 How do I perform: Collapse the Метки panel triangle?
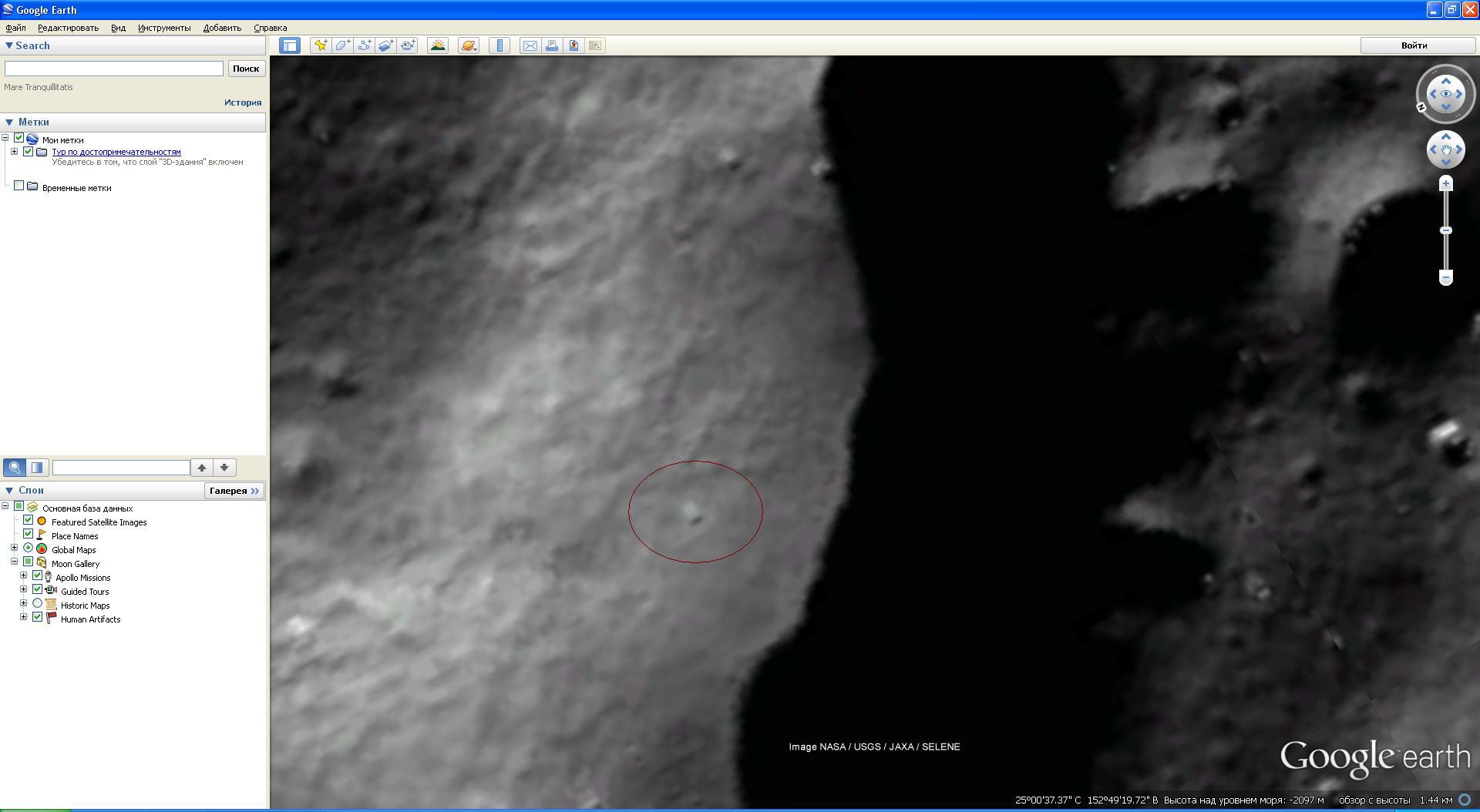coord(9,122)
